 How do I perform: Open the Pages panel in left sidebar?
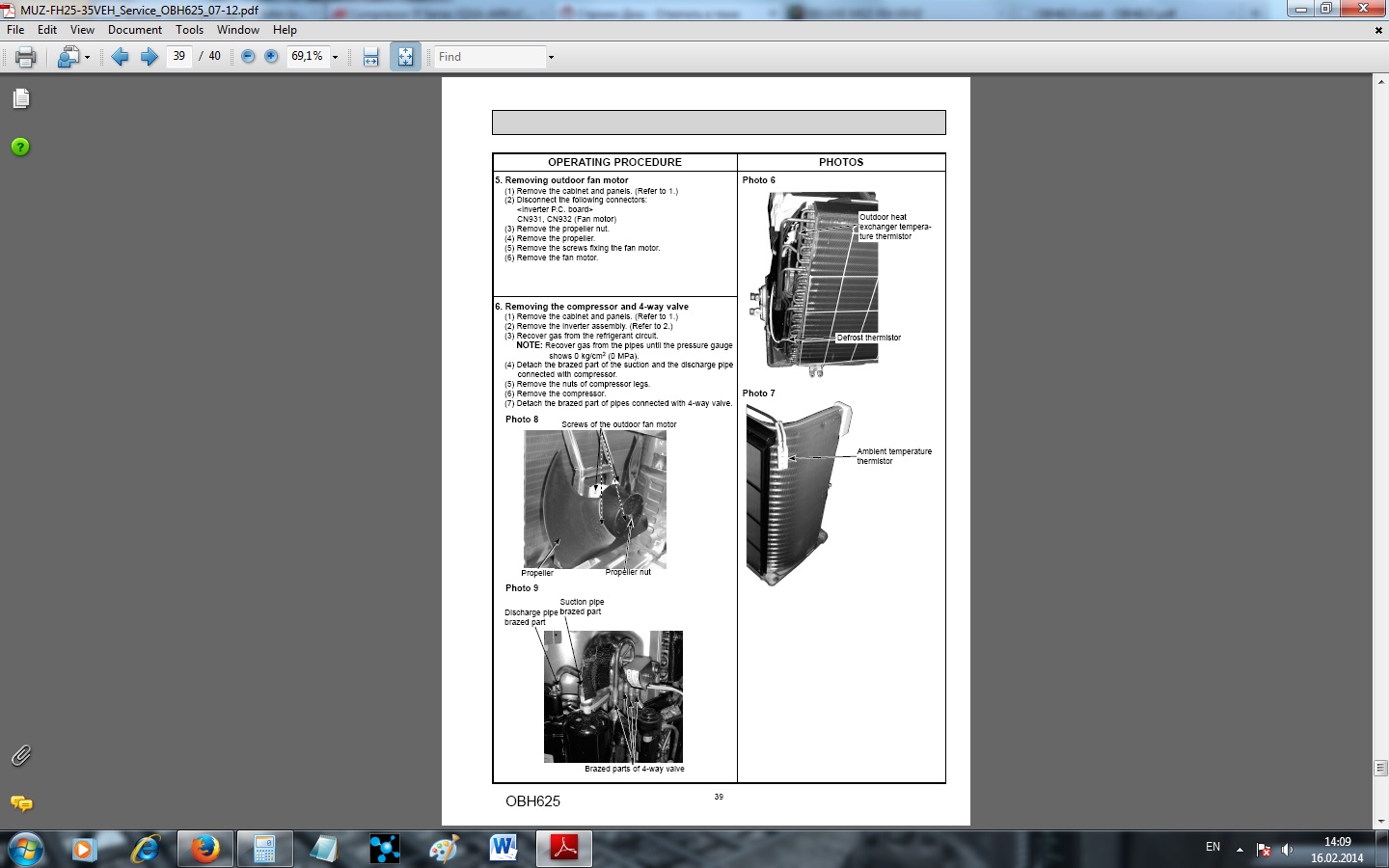(x=21, y=98)
